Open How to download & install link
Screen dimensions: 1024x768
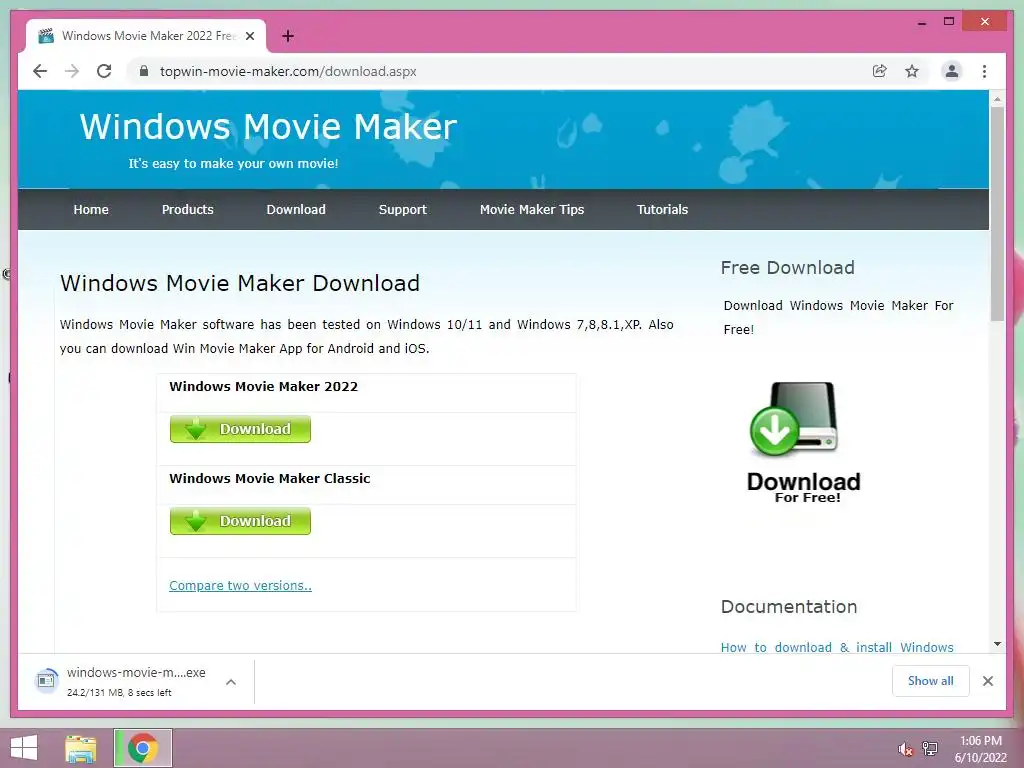837,647
